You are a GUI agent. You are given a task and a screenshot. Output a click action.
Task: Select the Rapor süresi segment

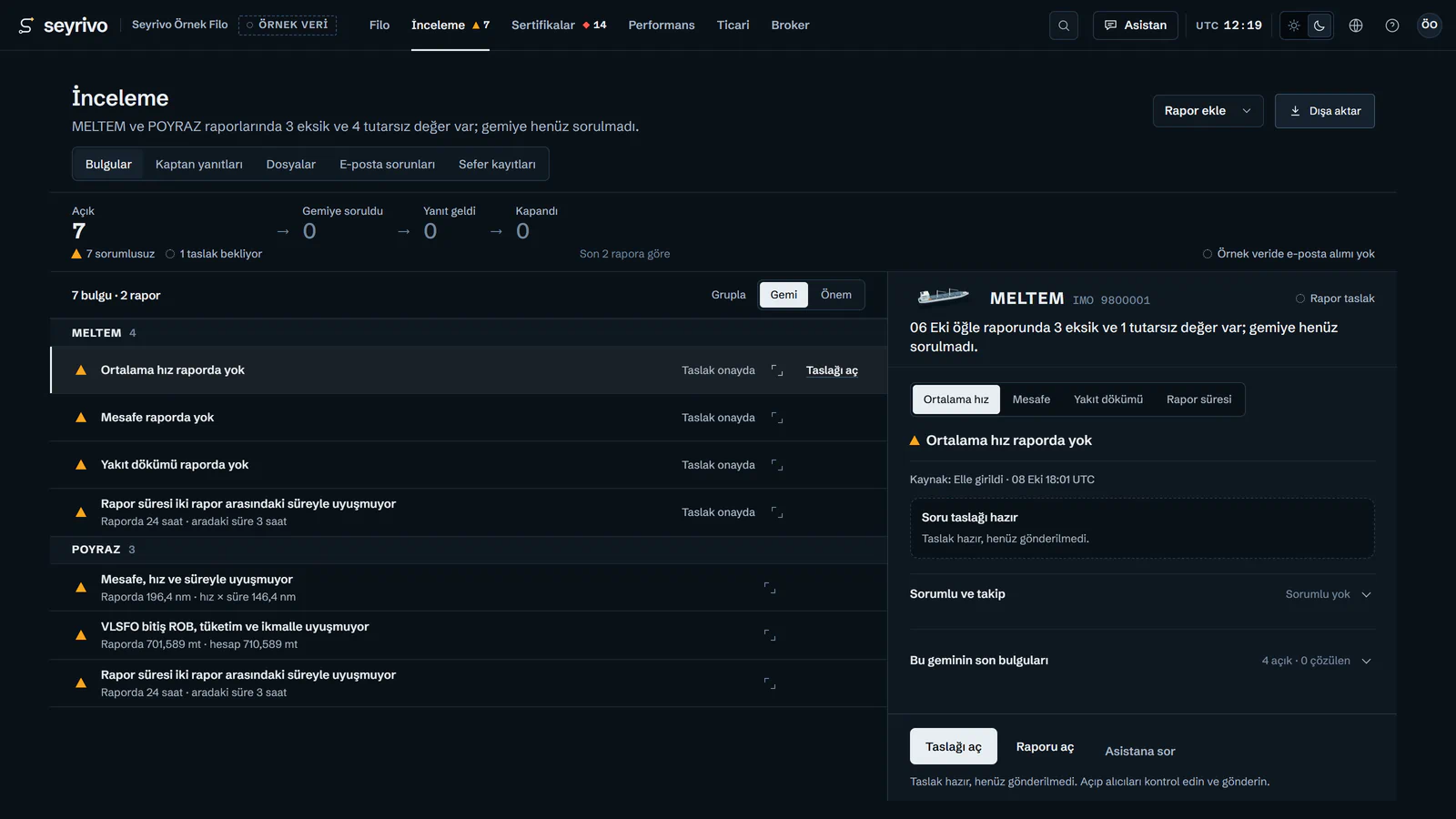pos(1199,399)
